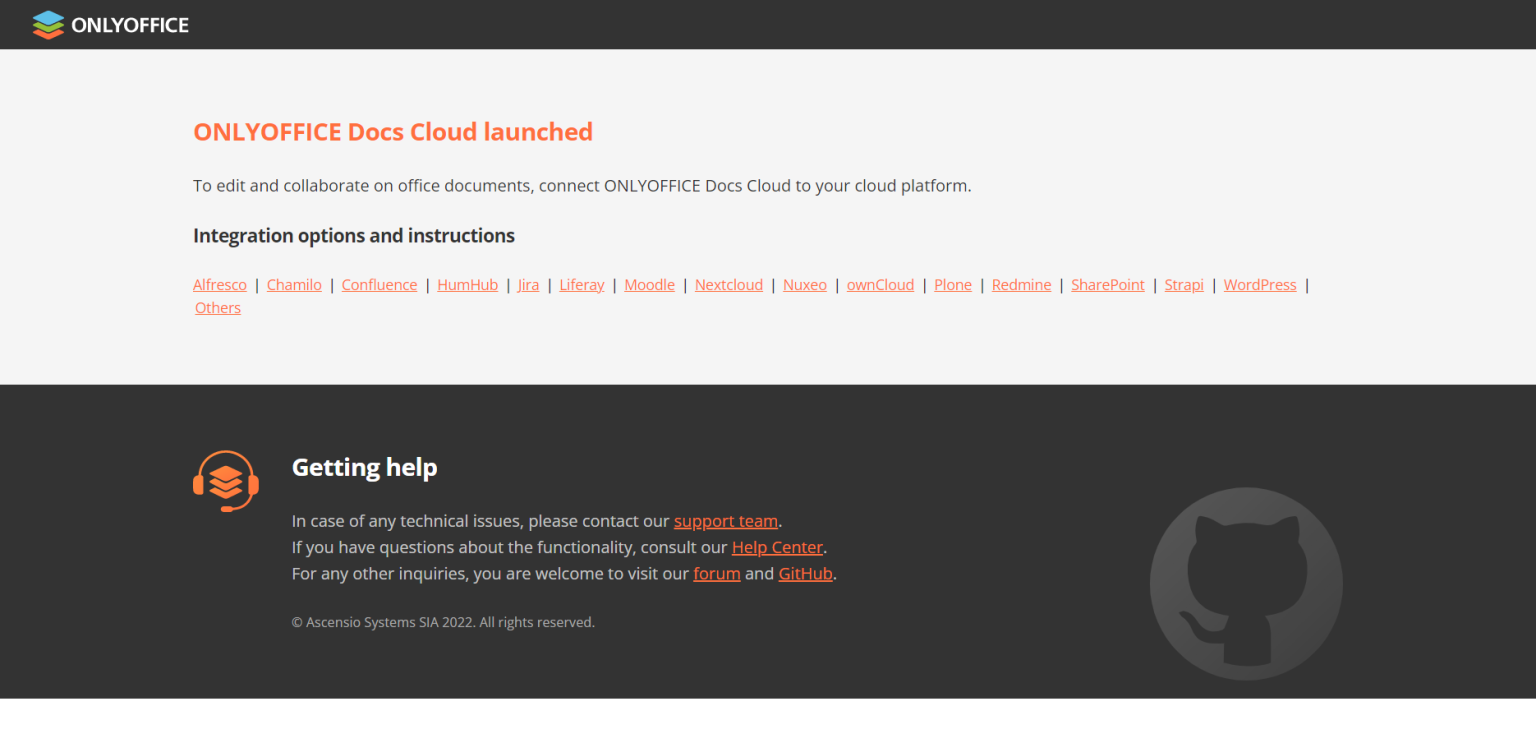Open the SharePoint integration instructions
Viewport: 1536px width, 743px height.
1107,285
